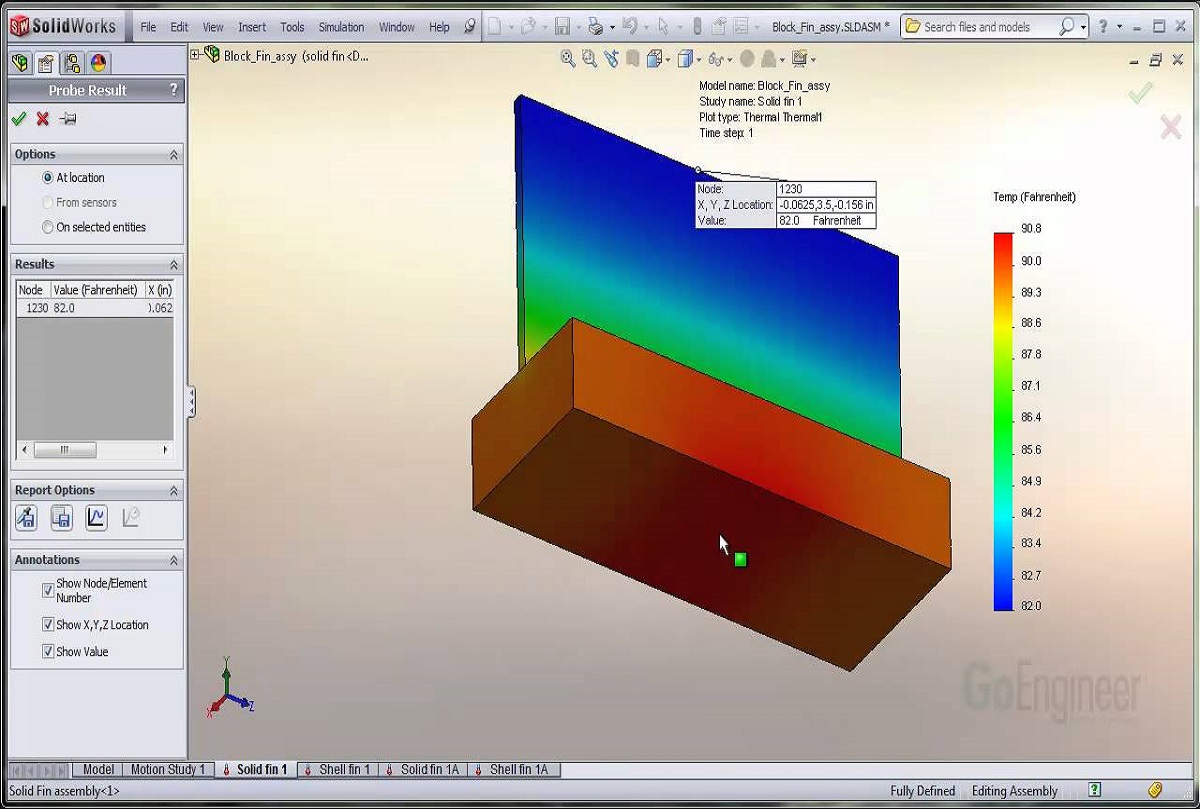Select the At location radio button

(x=47, y=178)
